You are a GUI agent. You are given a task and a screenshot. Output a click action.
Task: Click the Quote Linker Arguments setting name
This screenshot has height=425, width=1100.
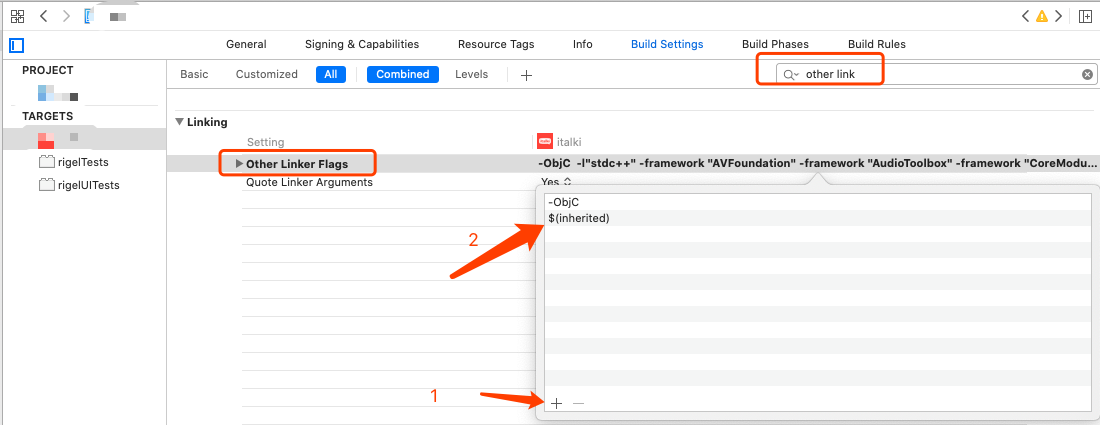pyautogui.click(x=309, y=182)
